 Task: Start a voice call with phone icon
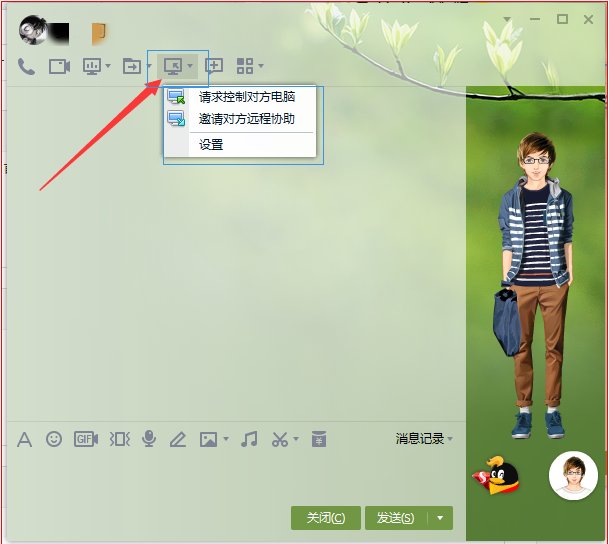26,66
